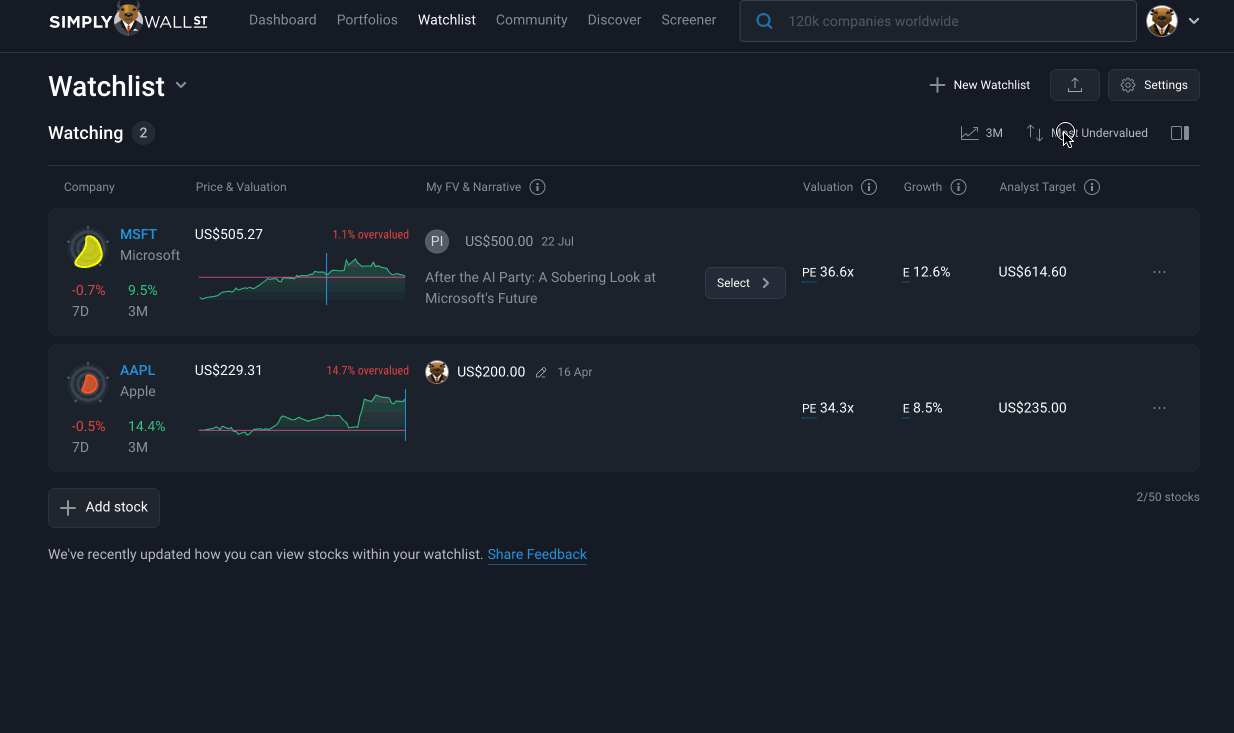This screenshot has height=733, width=1234.
Task: Open the Screener
Action: pos(689,20)
